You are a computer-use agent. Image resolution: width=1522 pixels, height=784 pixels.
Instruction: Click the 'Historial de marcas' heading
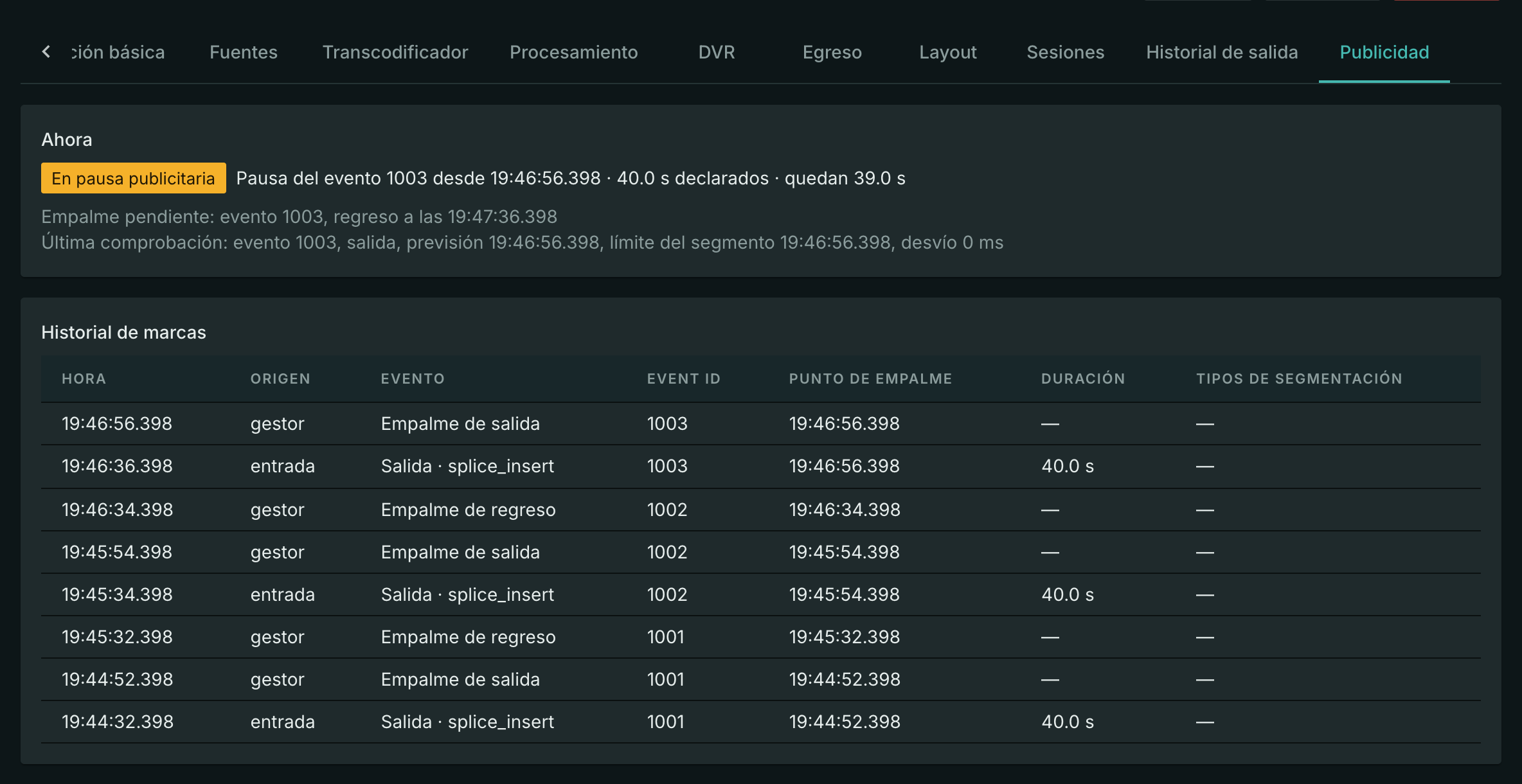pos(123,332)
